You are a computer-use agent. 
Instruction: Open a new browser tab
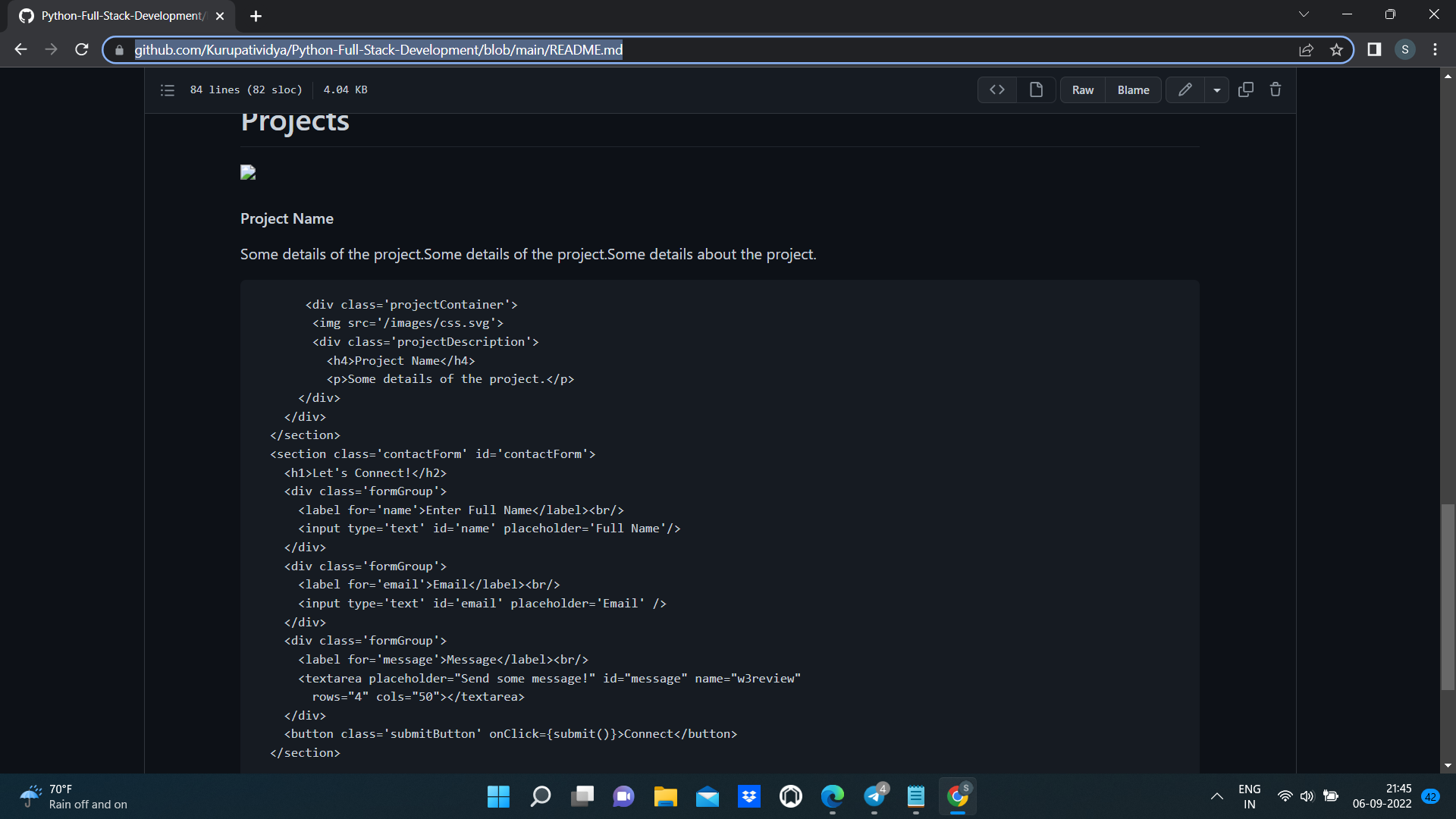(256, 15)
